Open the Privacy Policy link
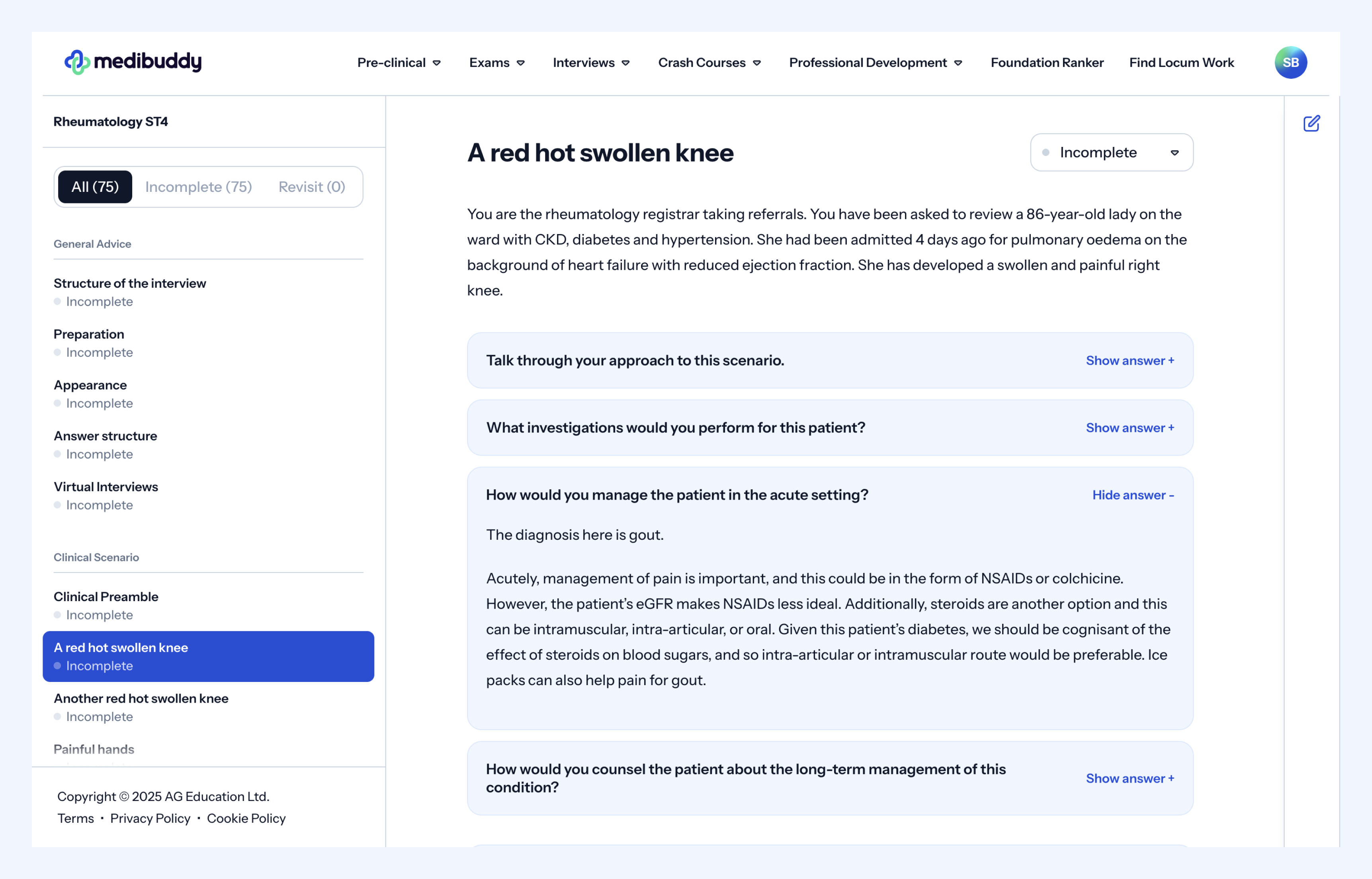 [x=150, y=818]
